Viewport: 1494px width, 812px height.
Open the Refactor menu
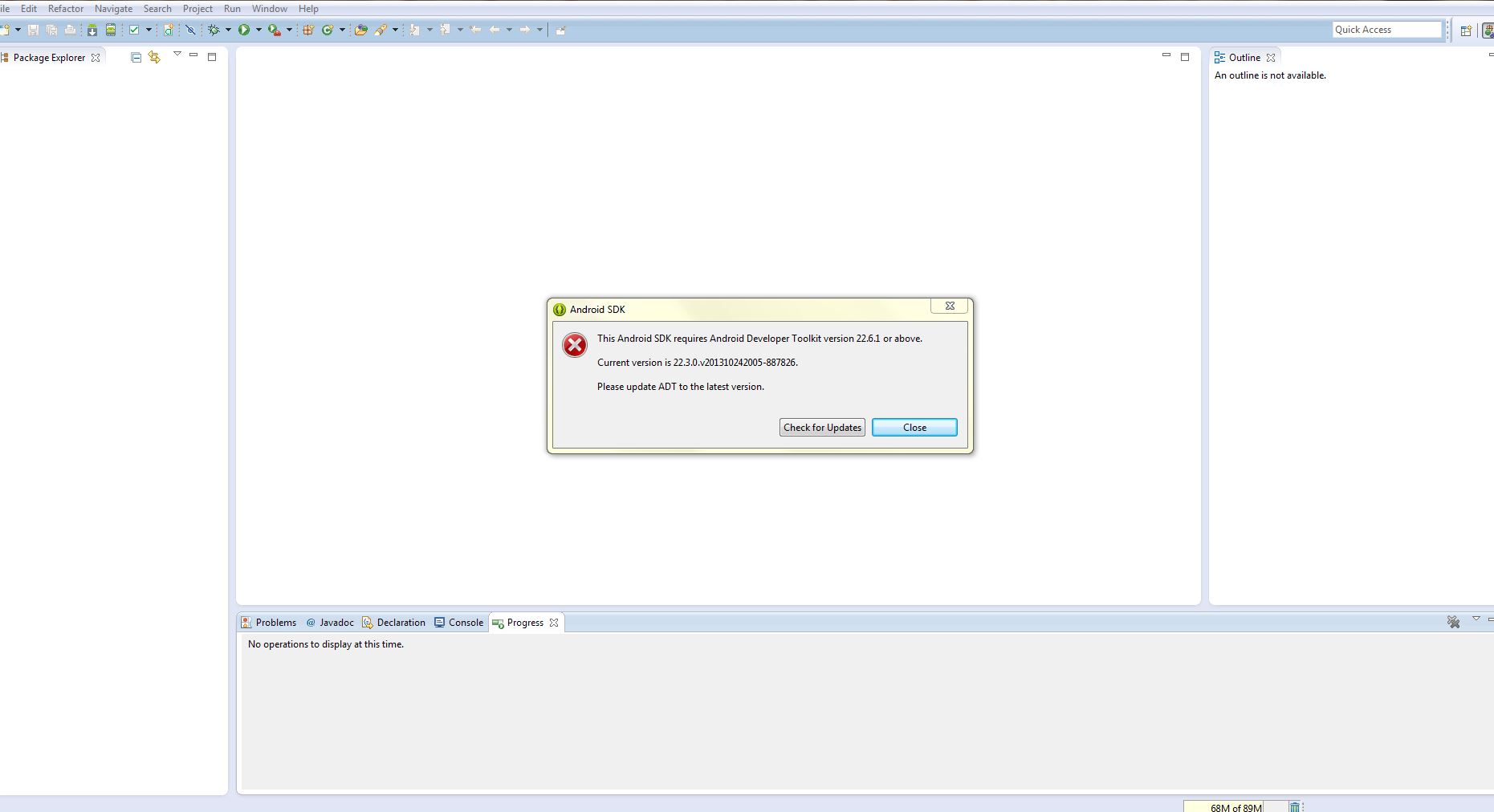(66, 9)
